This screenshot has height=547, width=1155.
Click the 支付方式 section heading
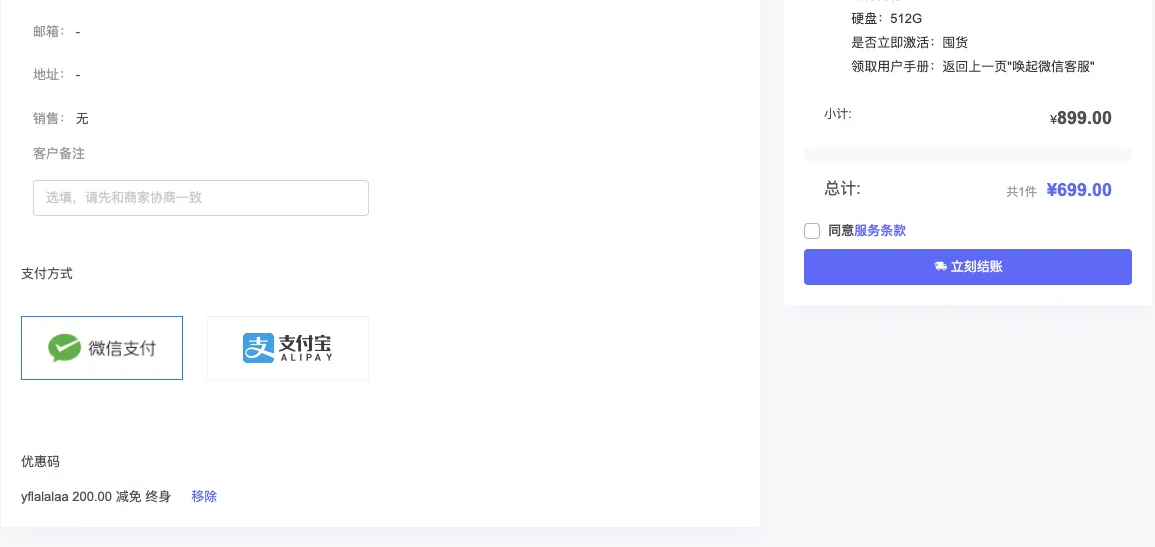[47, 273]
